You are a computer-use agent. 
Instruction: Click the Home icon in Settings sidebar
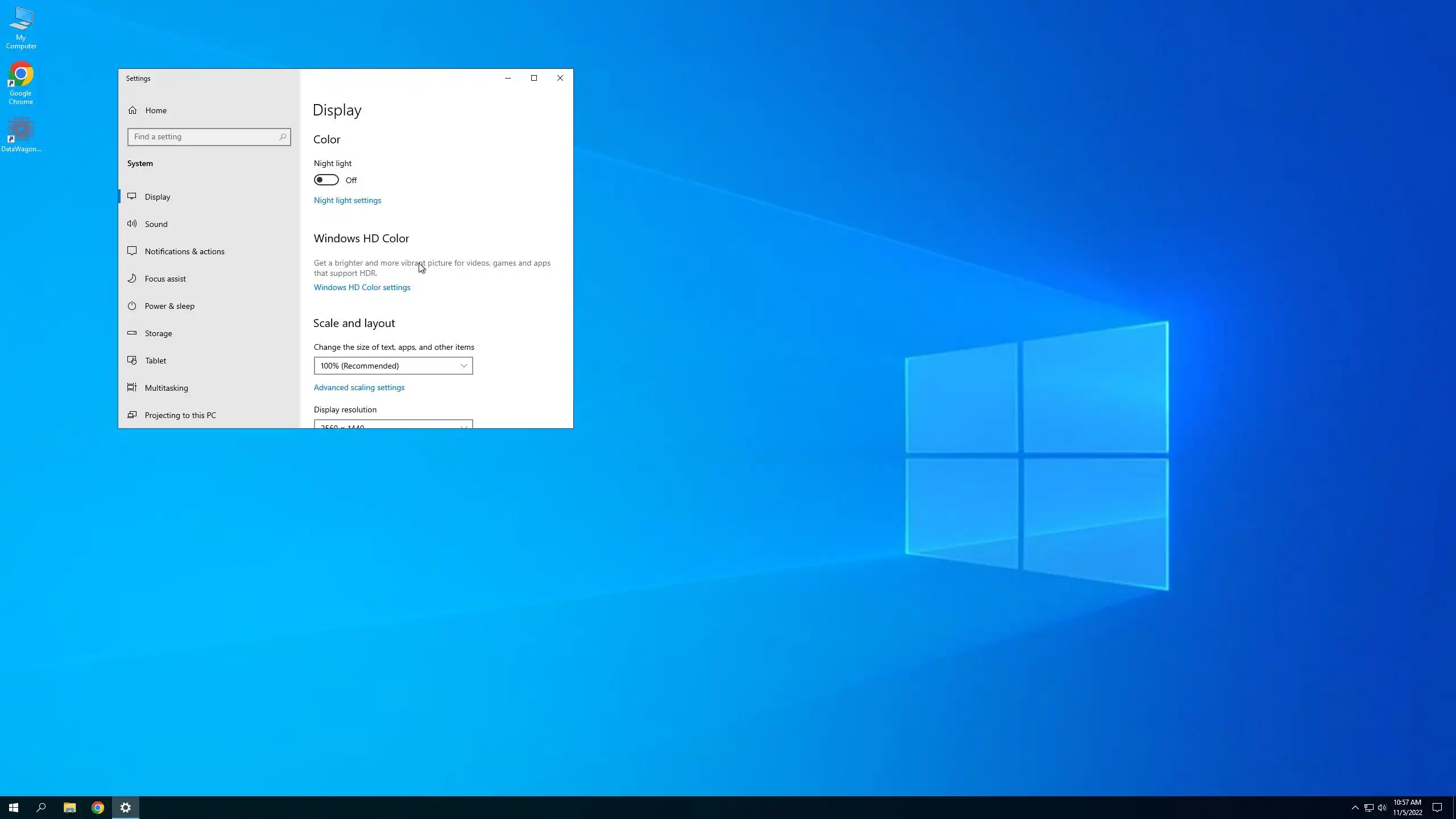133,110
